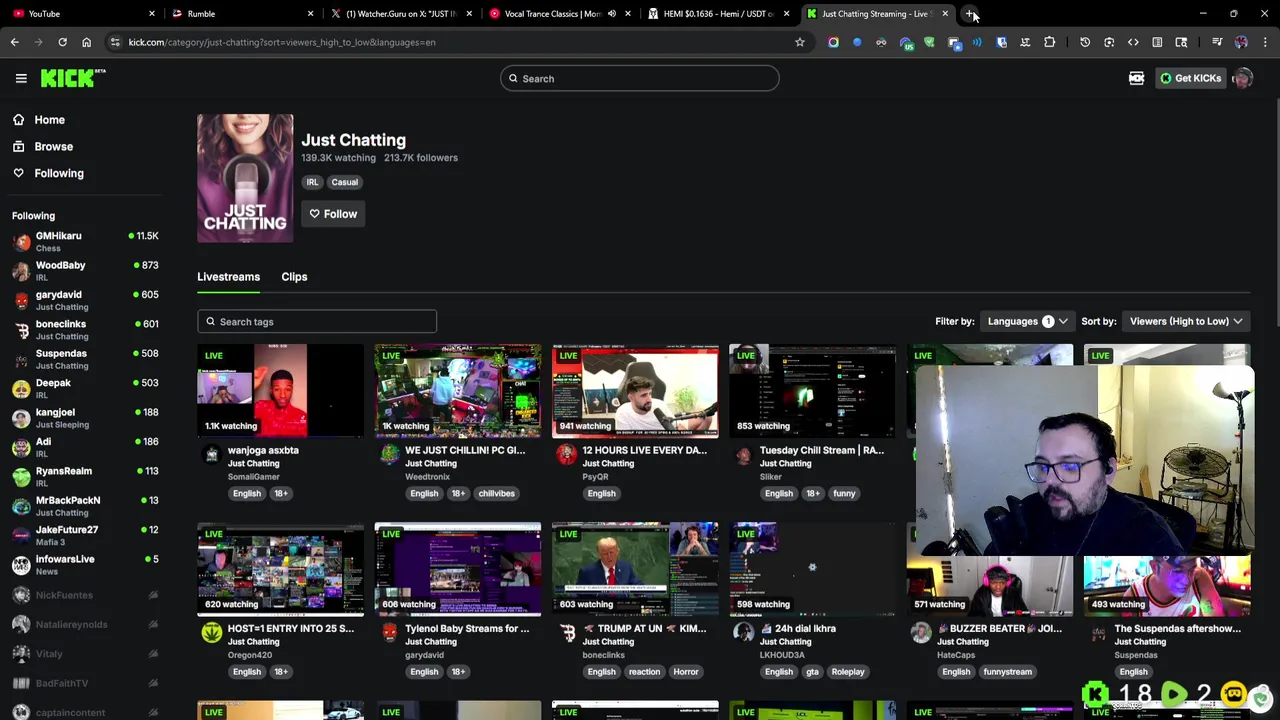Open the Kick sidebar hamburger menu
Image resolution: width=1280 pixels, height=720 pixels.
21,78
